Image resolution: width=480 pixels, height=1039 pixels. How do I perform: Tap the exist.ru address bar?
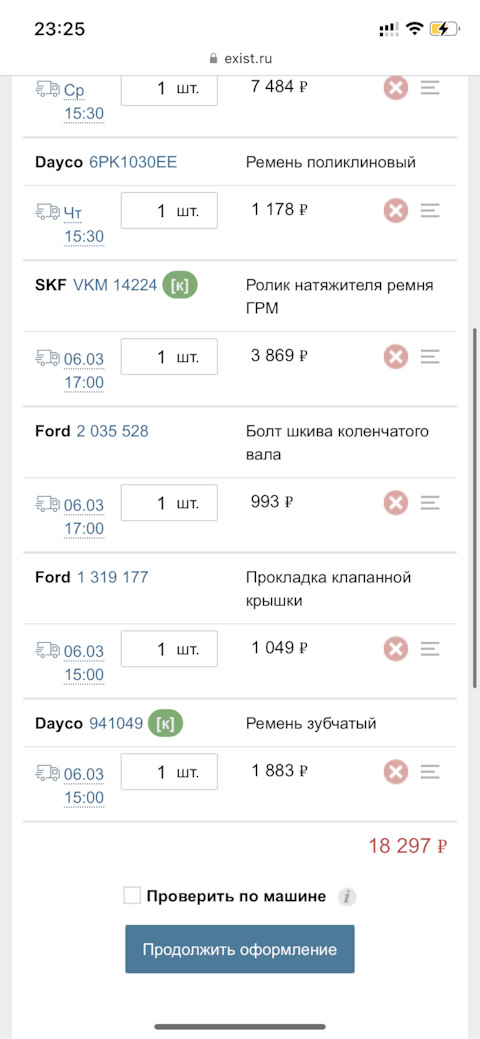click(240, 58)
